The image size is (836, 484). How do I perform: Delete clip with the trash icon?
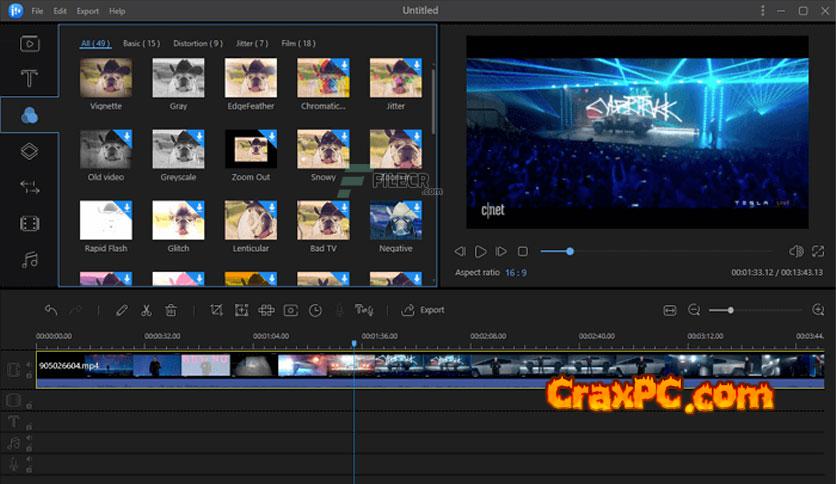171,310
